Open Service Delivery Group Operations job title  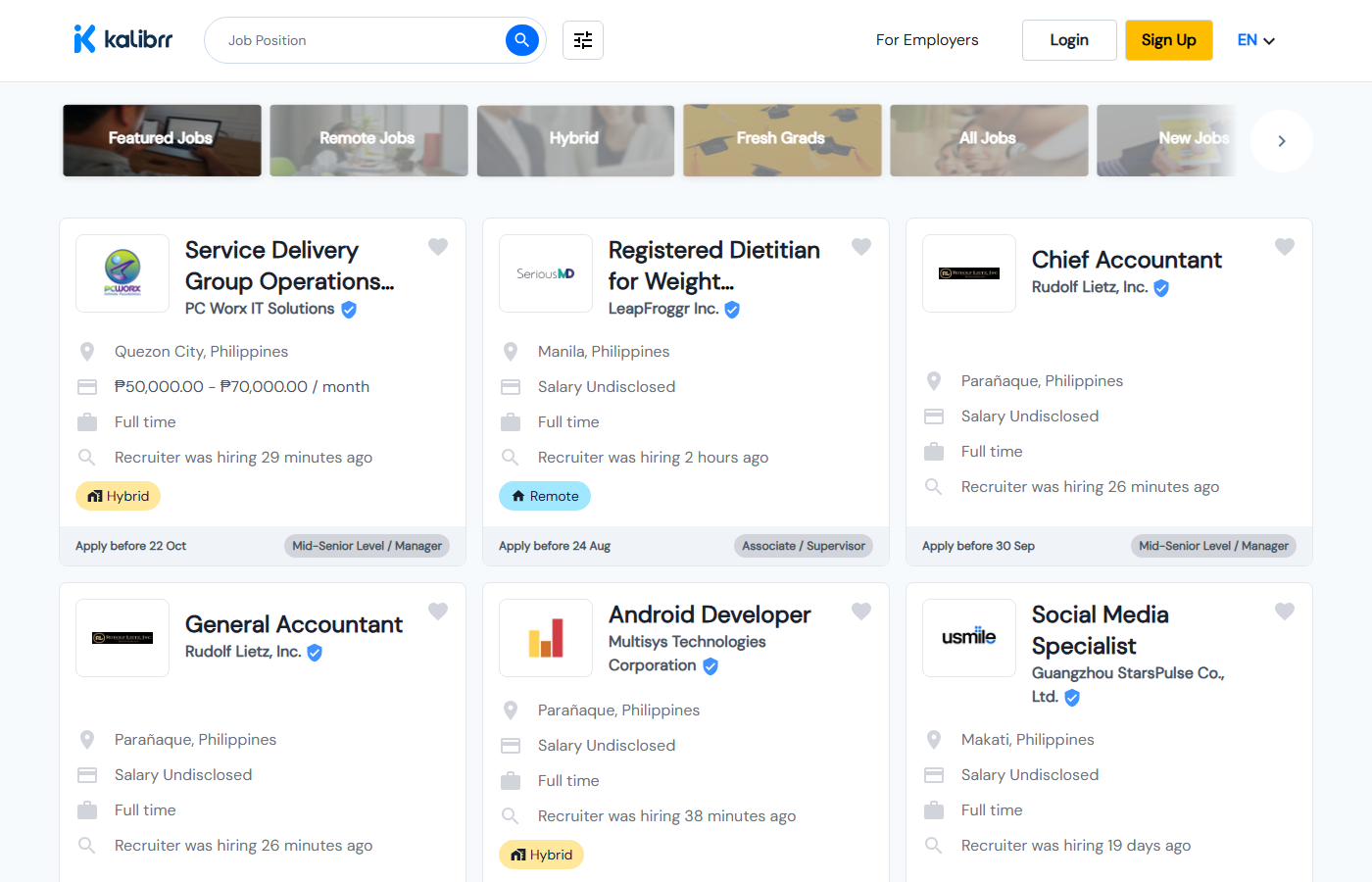coord(289,266)
